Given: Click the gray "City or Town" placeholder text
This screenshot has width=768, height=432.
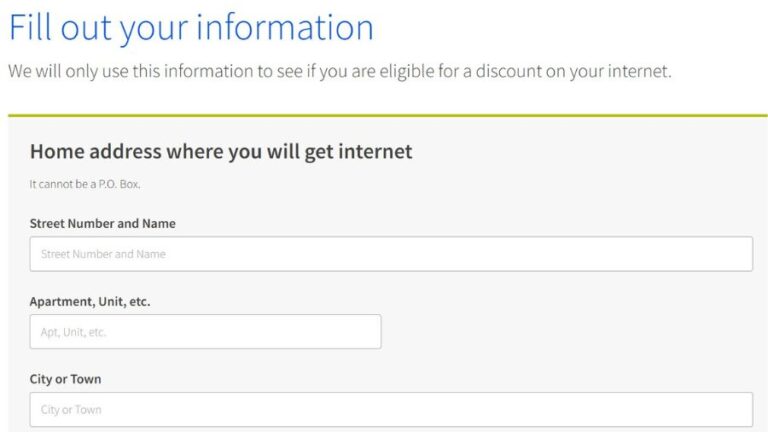Looking at the screenshot, I should pyautogui.click(x=71, y=410).
